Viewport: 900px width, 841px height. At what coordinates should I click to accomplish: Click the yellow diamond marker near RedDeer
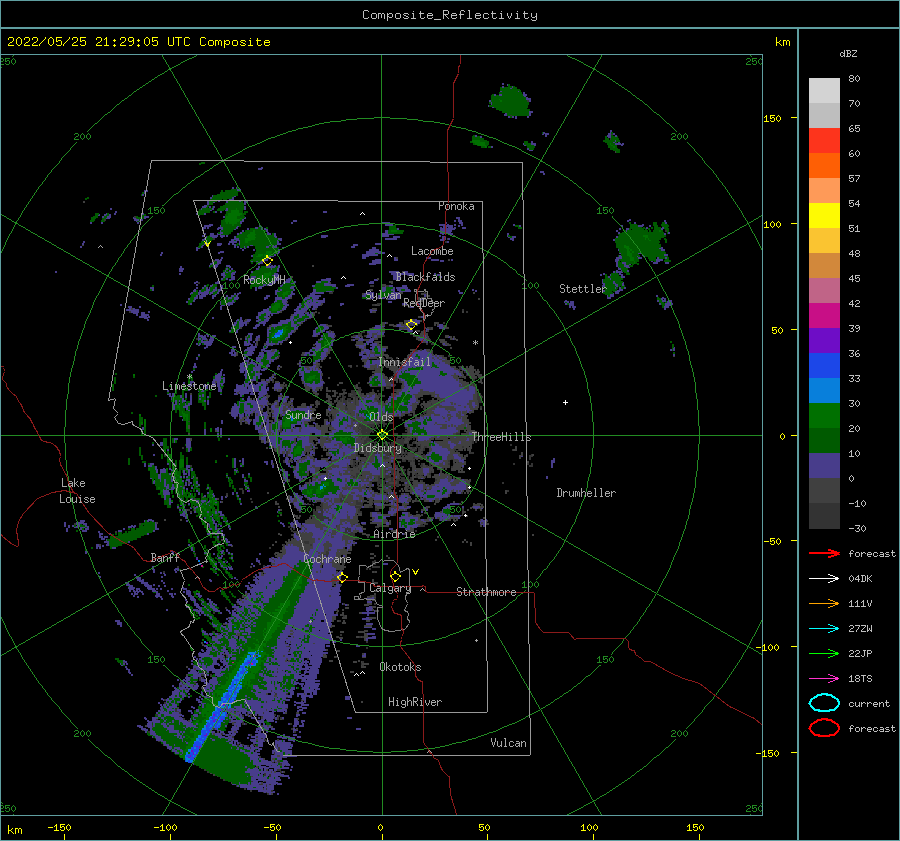pyautogui.click(x=411, y=325)
